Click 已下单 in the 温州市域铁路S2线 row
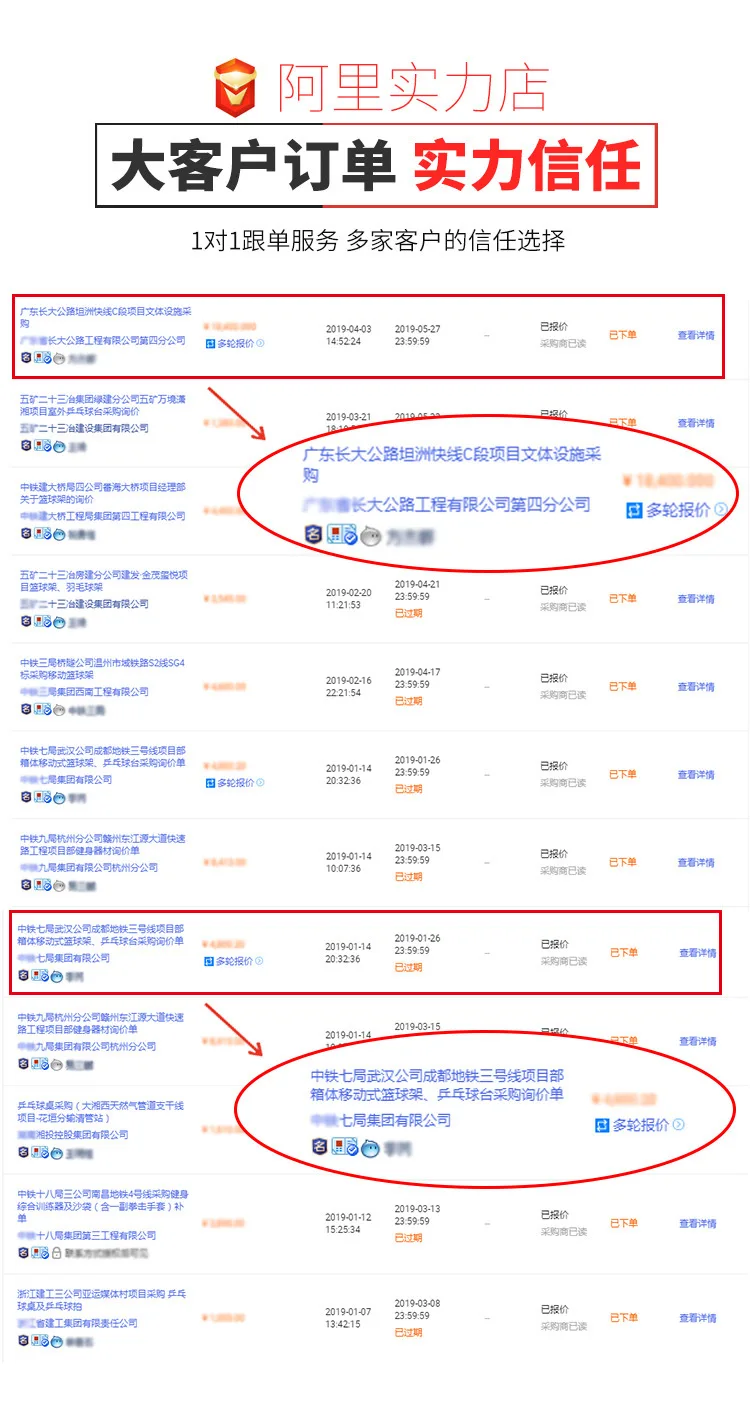The image size is (750, 1411). 623,687
